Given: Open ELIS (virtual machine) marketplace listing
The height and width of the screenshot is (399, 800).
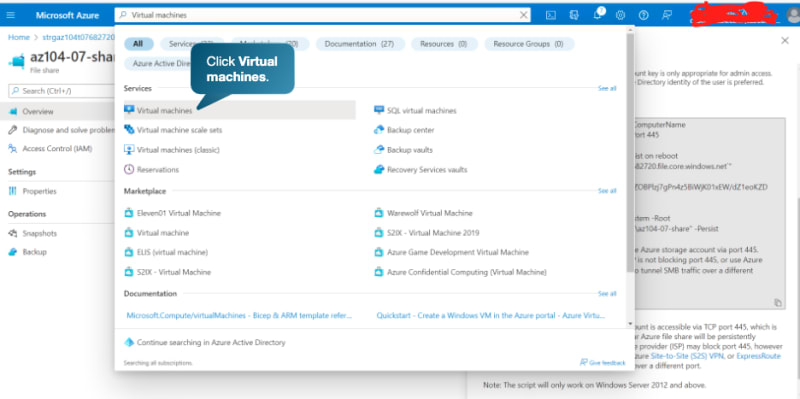Looking at the screenshot, I should (172, 253).
